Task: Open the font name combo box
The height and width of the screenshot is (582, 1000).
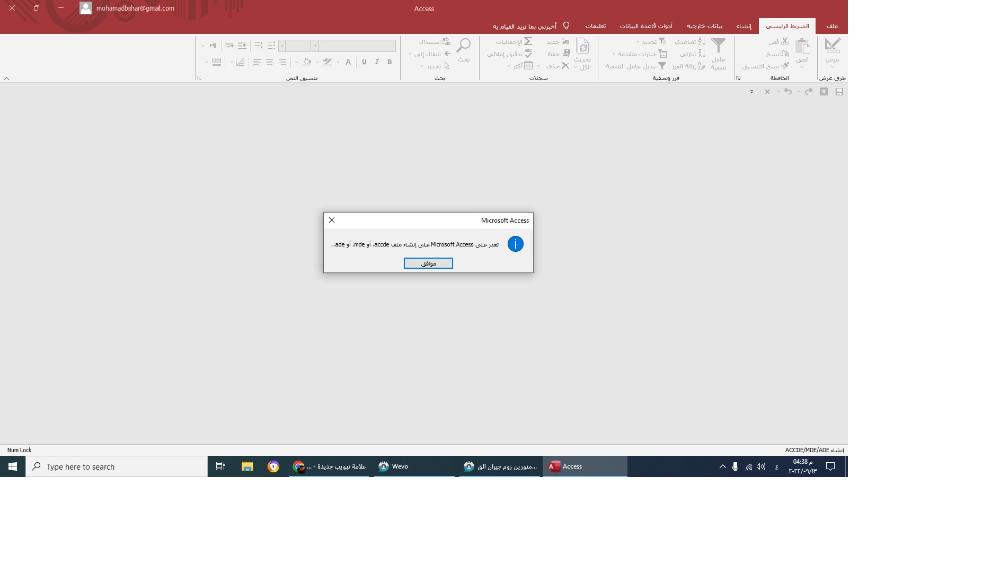Action: pyautogui.click(x=353, y=46)
